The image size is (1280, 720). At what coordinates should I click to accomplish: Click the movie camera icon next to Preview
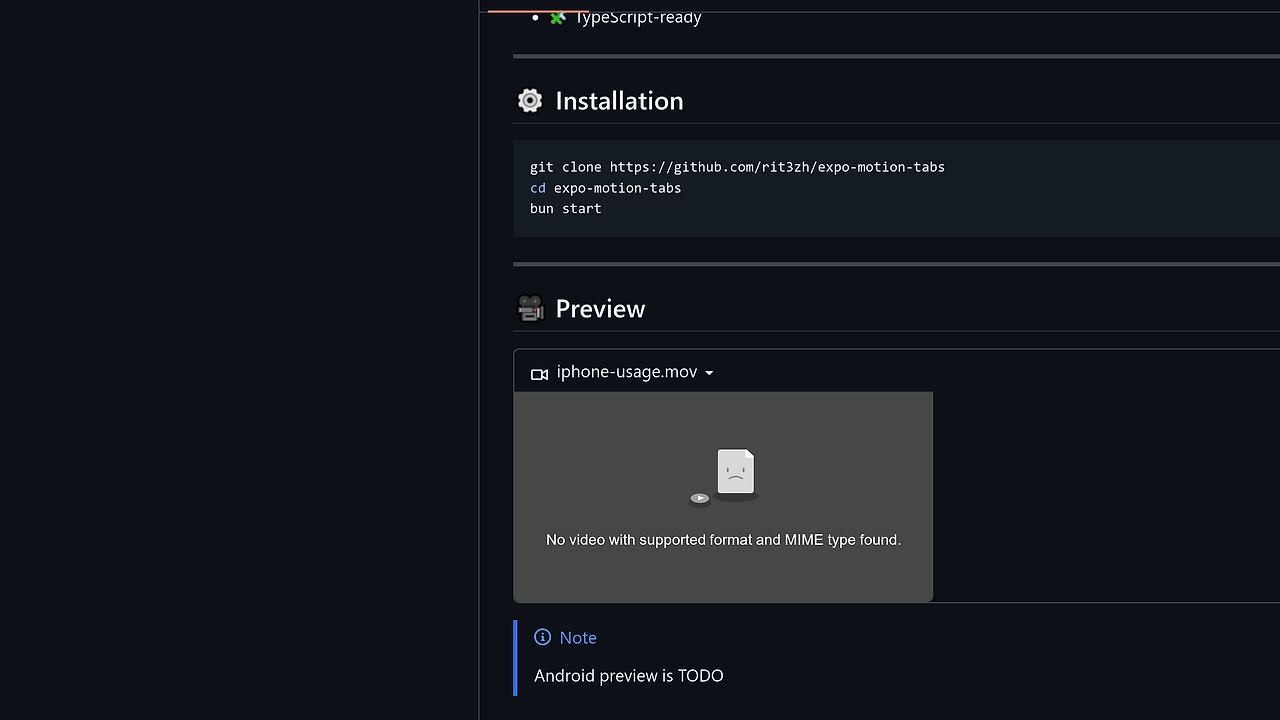pyautogui.click(x=530, y=308)
